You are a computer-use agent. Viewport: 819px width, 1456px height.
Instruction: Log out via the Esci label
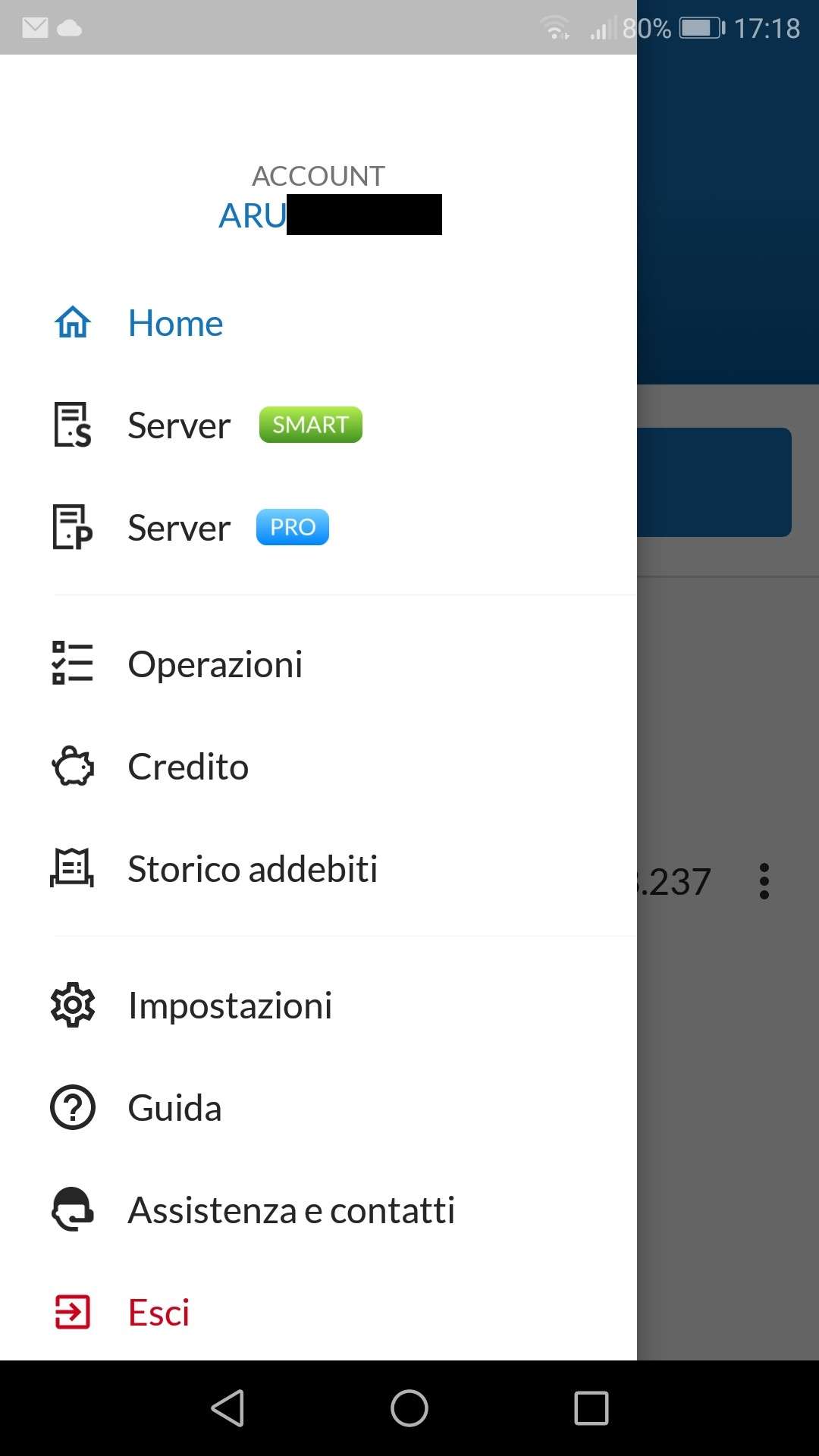click(158, 1313)
